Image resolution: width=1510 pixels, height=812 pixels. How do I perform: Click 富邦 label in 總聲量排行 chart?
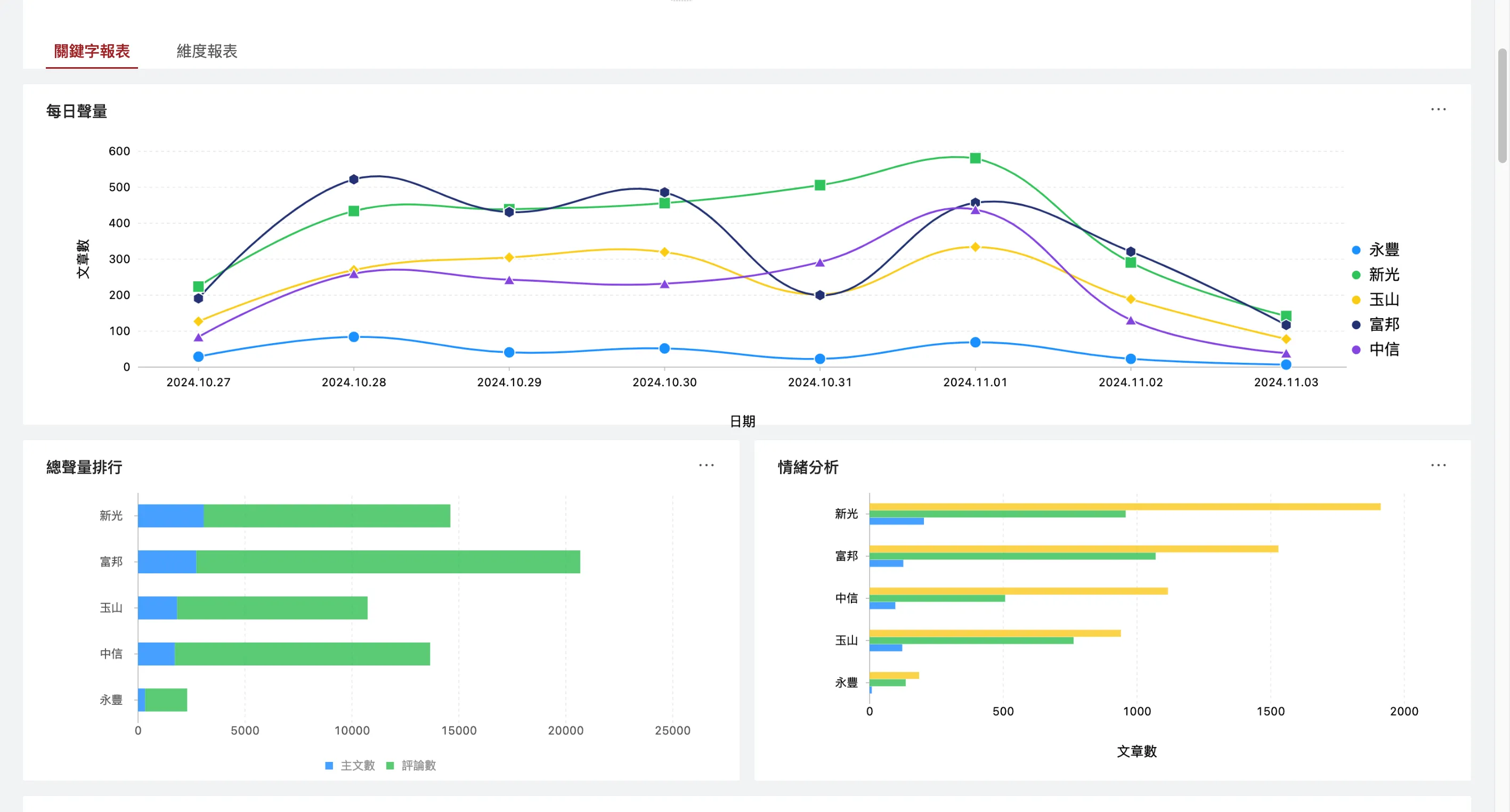point(111,562)
